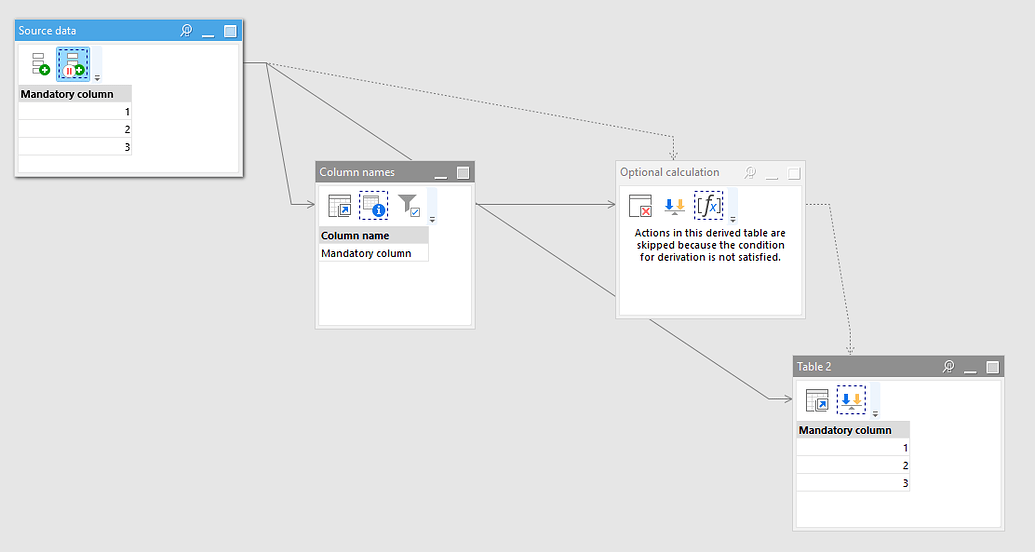This screenshot has width=1035, height=552.
Task: Select cell with value 2 in Source data
Action: [x=75, y=129]
